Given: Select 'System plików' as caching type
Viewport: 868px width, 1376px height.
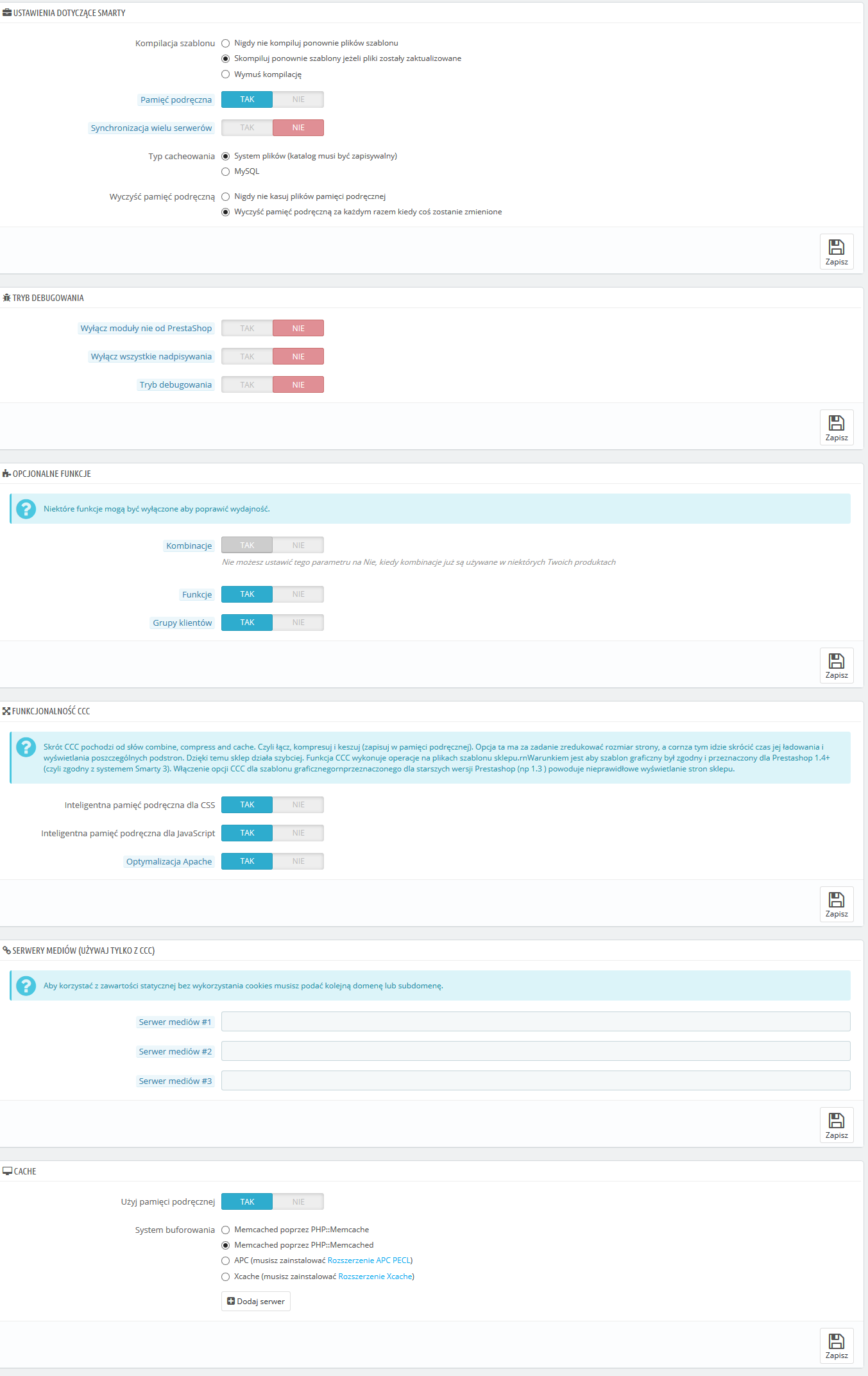Looking at the screenshot, I should point(225,156).
